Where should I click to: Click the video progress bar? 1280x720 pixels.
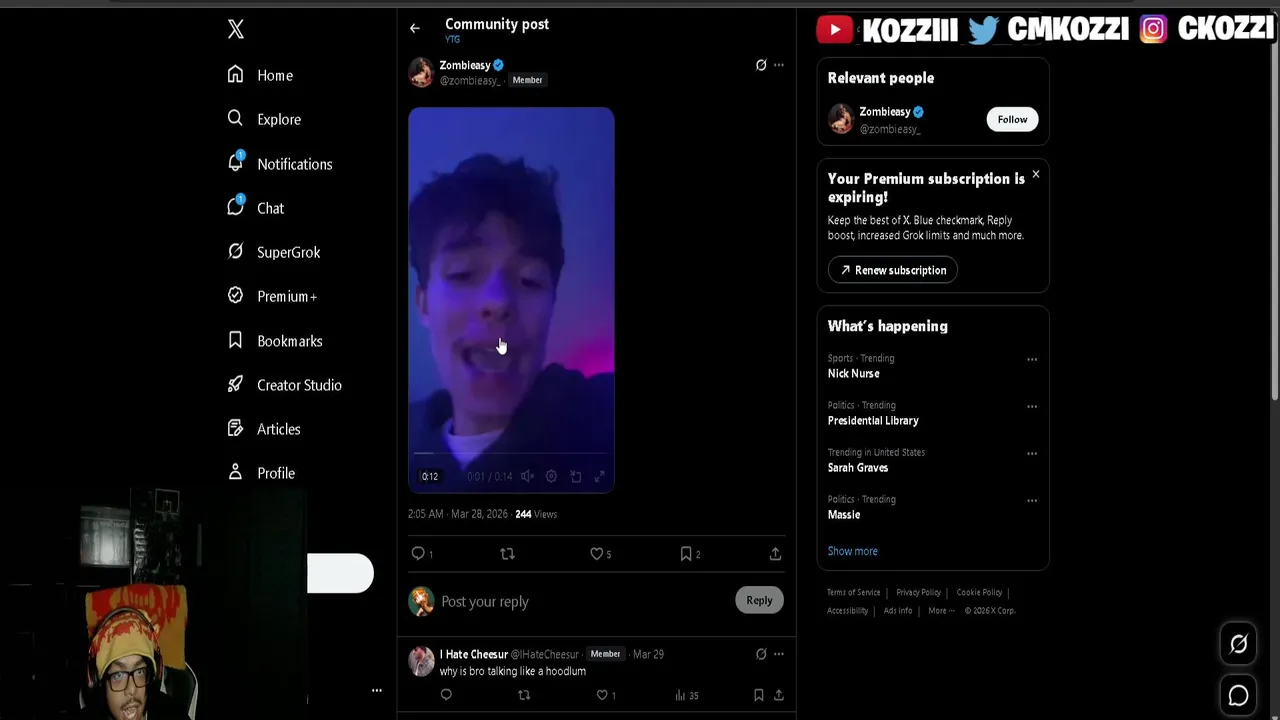[x=511, y=453]
